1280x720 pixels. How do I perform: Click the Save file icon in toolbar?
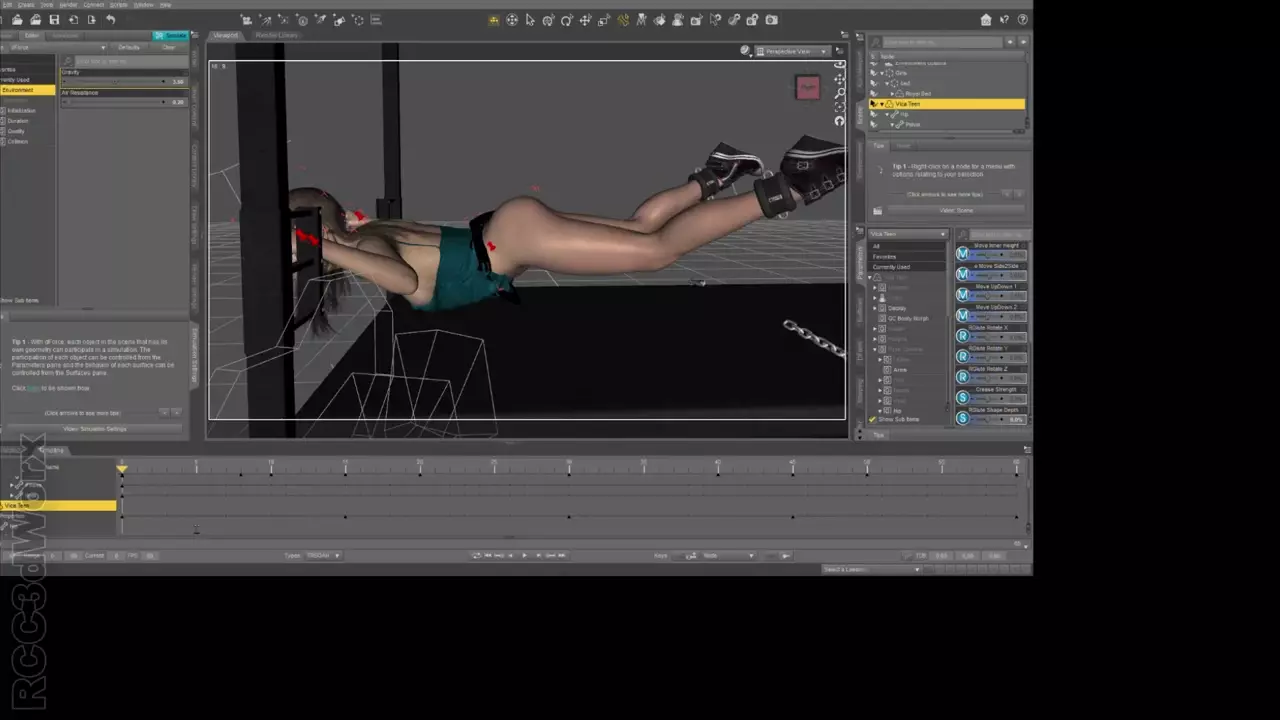pos(54,20)
